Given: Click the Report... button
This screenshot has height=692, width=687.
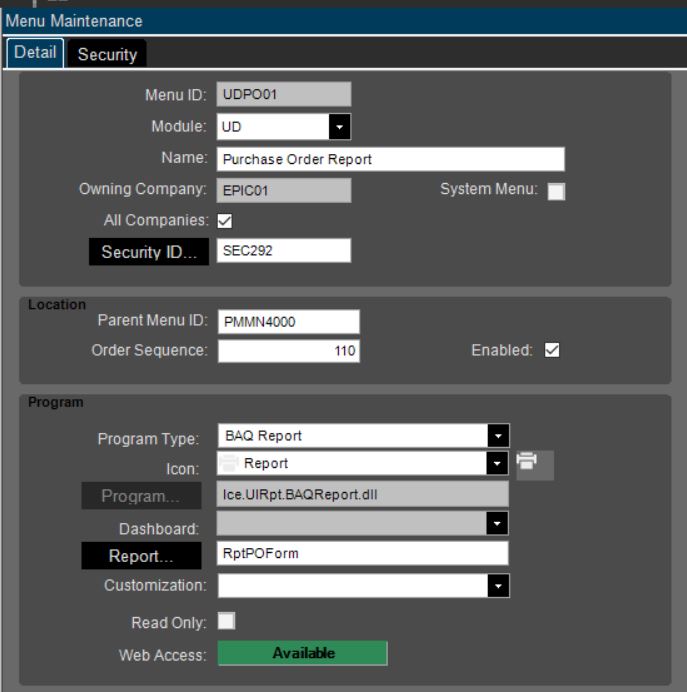Looking at the screenshot, I should point(141,556).
